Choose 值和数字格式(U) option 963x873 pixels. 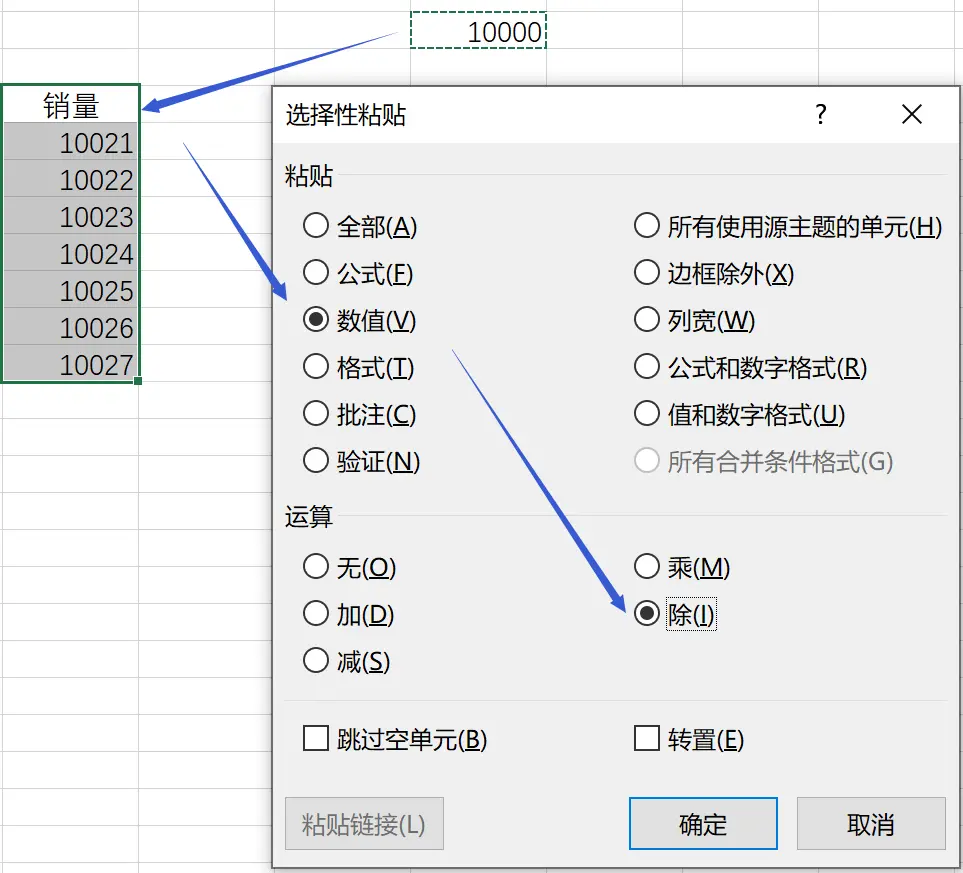coord(647,414)
